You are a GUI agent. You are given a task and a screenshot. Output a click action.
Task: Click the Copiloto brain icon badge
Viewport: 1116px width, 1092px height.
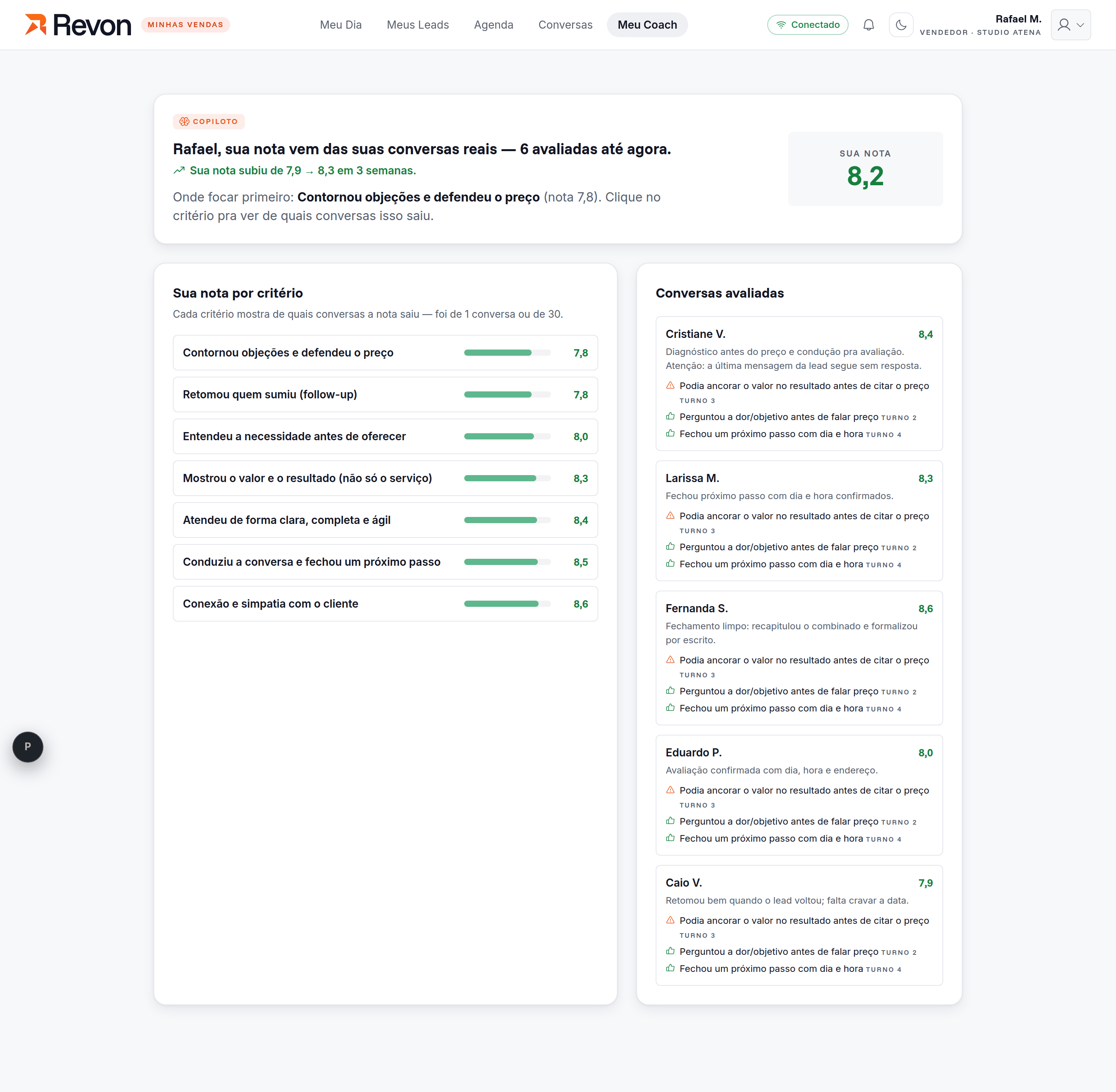(209, 122)
